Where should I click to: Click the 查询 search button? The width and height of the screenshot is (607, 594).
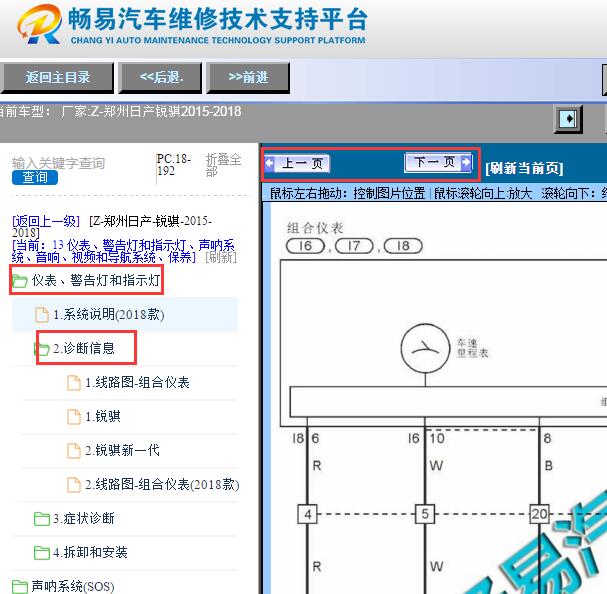[35, 177]
